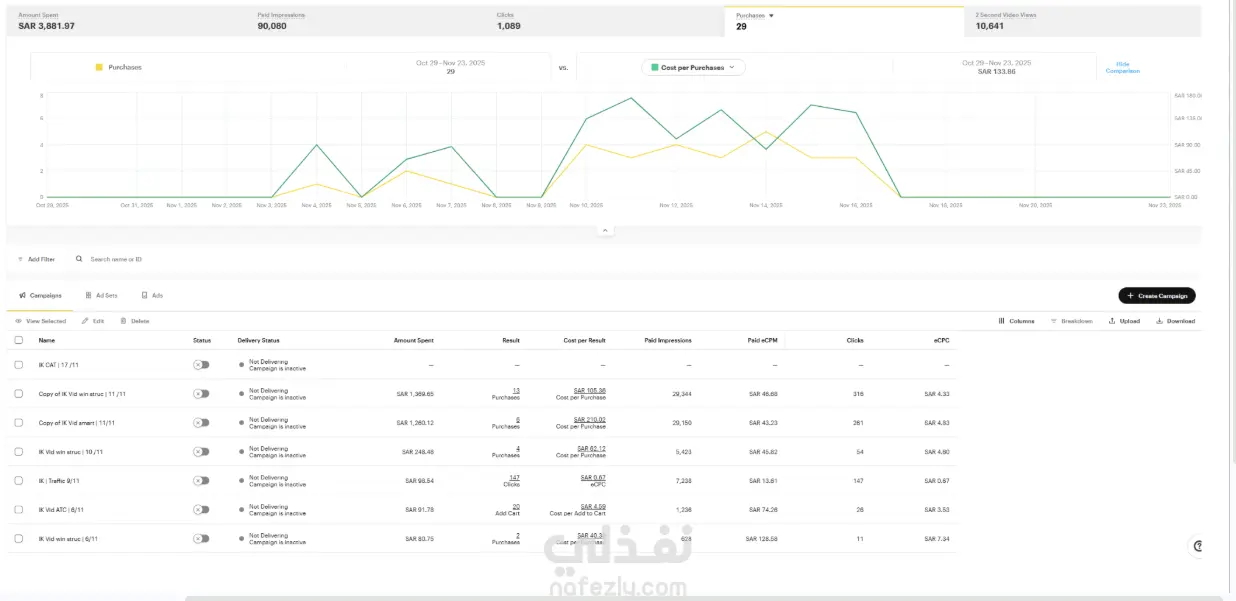This screenshot has width=1236, height=601.
Task: Click the search magnifier icon
Action: (79, 259)
